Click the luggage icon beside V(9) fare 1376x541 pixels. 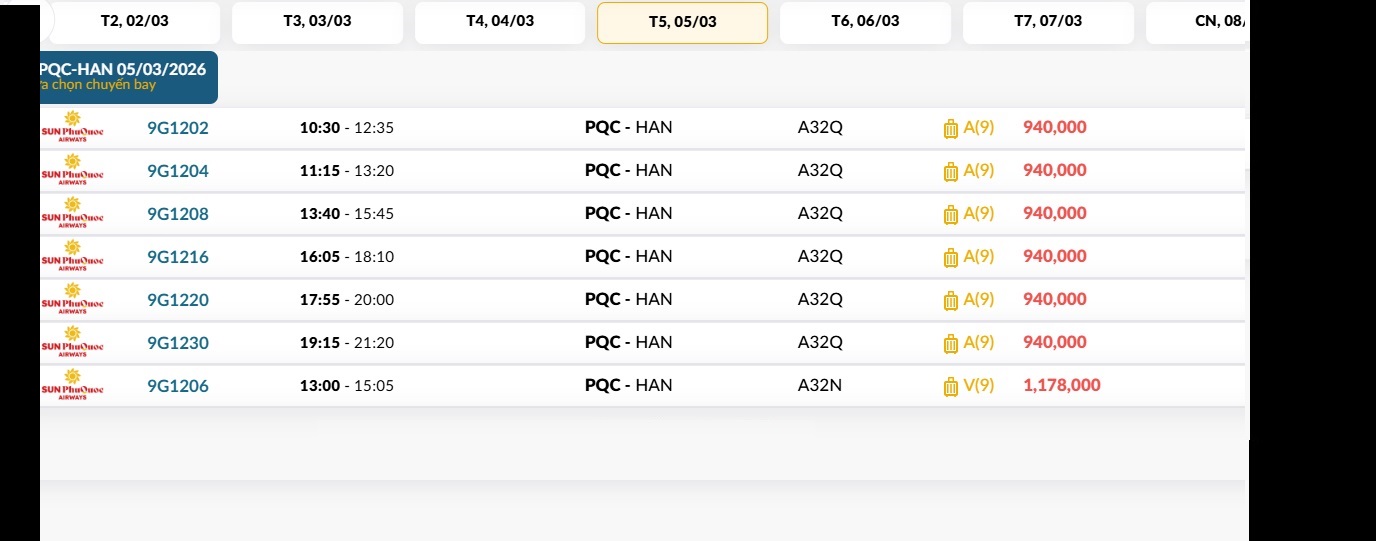(x=951, y=387)
